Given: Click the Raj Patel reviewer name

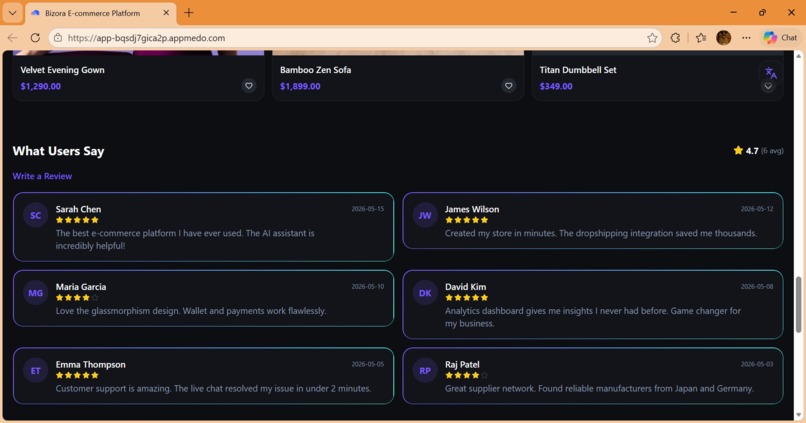Looking at the screenshot, I should pos(462,364).
